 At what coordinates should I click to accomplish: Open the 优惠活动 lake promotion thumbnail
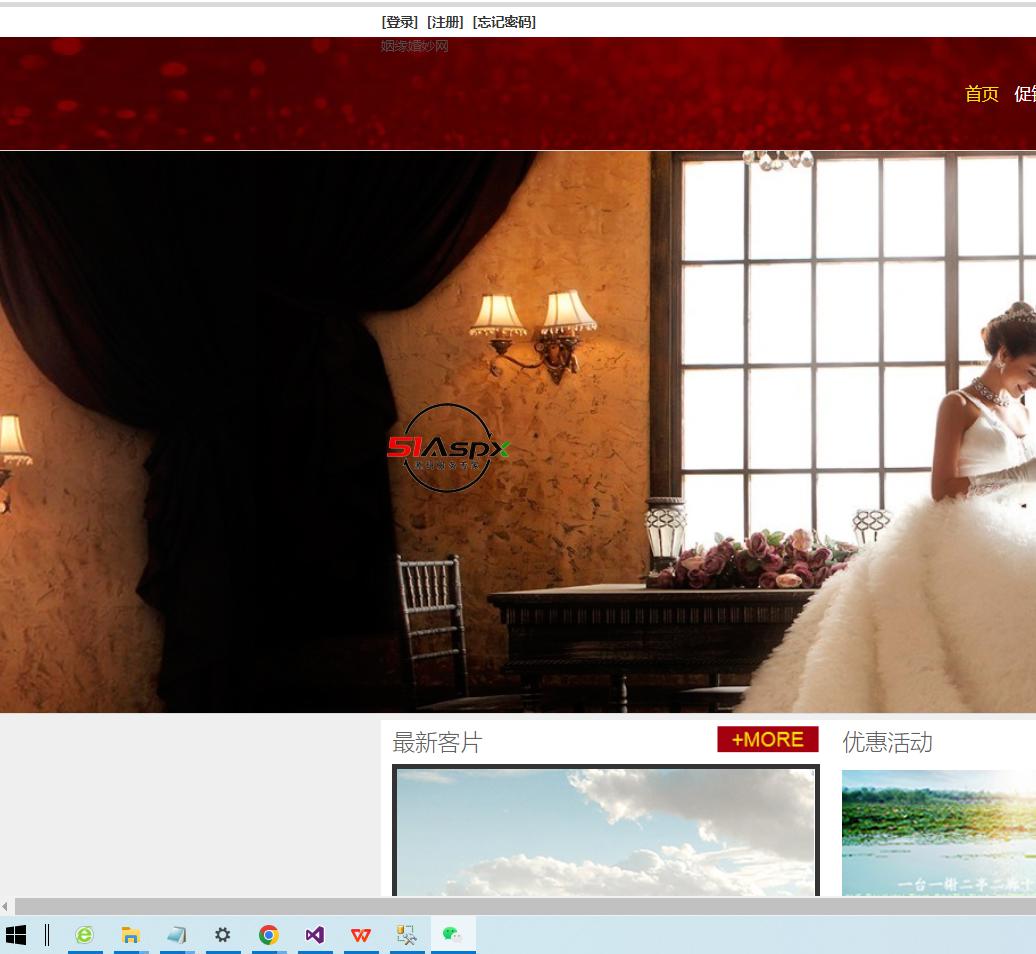point(938,832)
